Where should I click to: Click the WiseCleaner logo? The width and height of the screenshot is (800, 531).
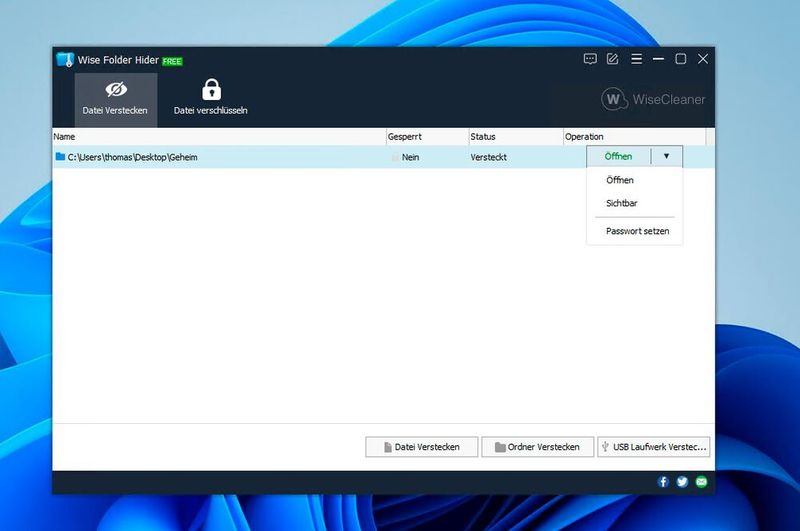click(x=654, y=99)
